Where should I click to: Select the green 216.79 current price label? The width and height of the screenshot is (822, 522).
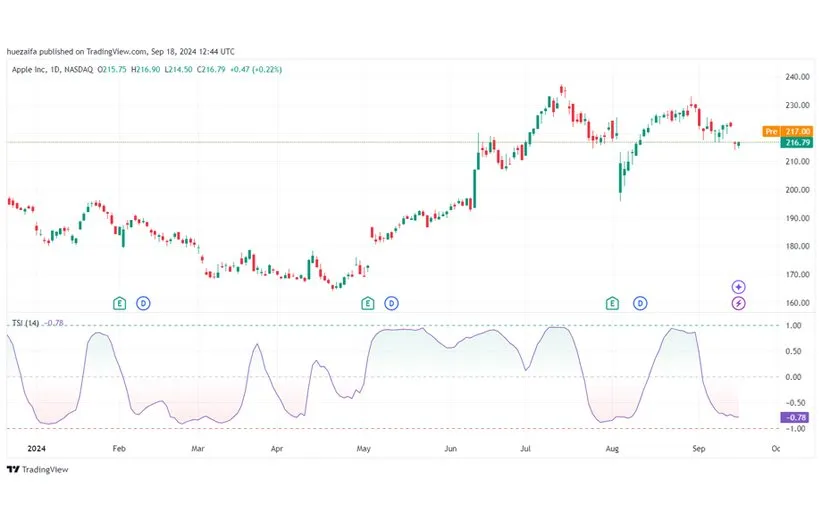coord(797,143)
